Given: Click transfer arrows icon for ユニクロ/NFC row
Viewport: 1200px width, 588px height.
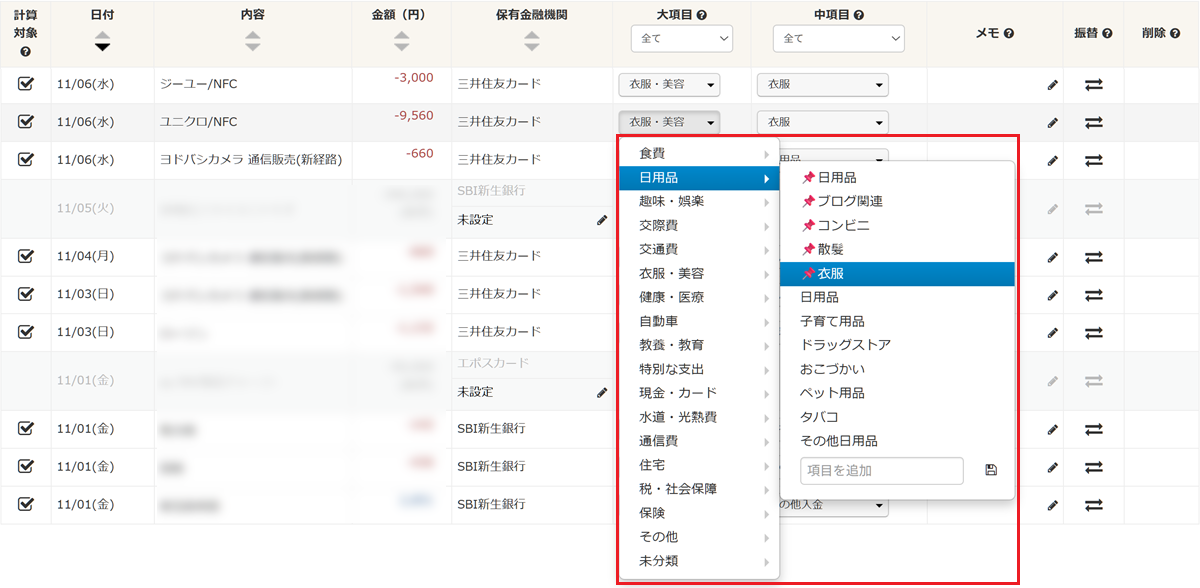Looking at the screenshot, I should click(1093, 123).
